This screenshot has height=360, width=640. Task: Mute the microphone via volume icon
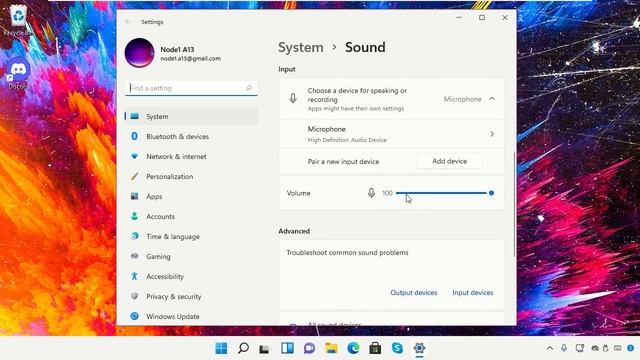pyautogui.click(x=371, y=193)
